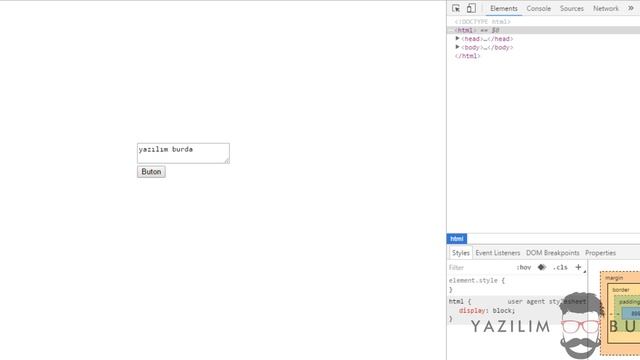
Task: Switch to the Console tab
Action: point(538,8)
